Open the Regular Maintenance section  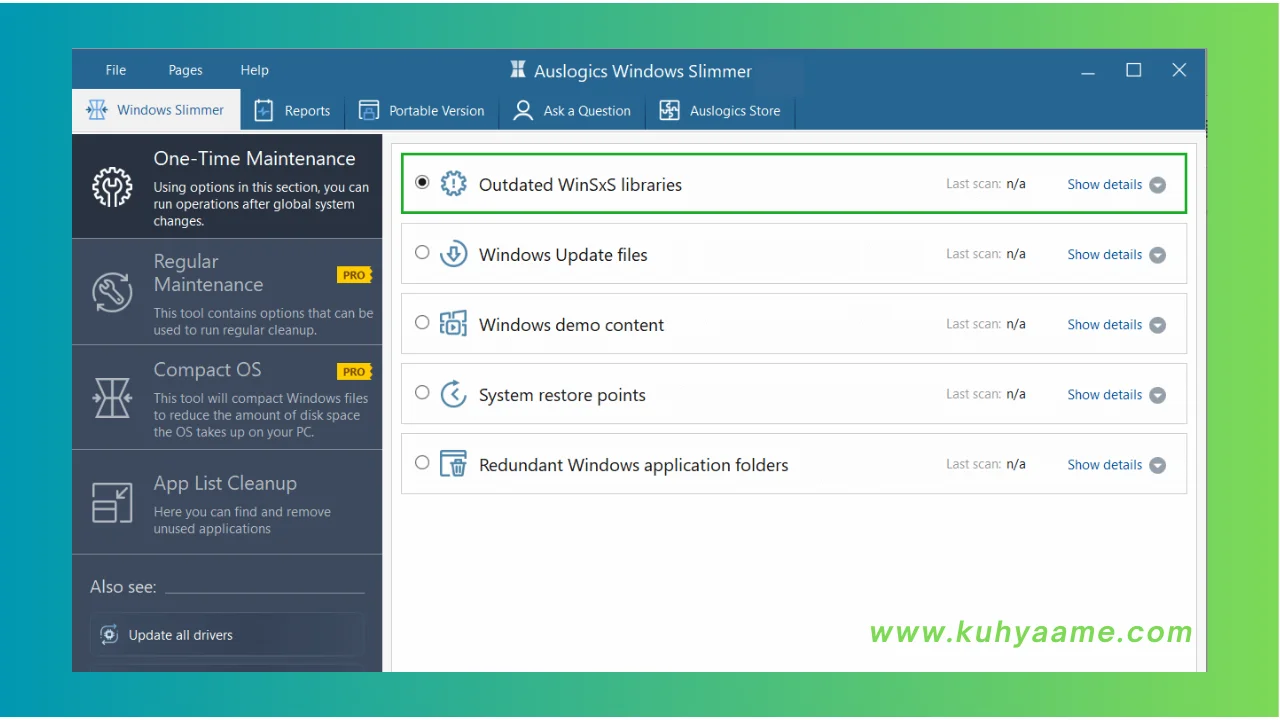click(x=227, y=292)
